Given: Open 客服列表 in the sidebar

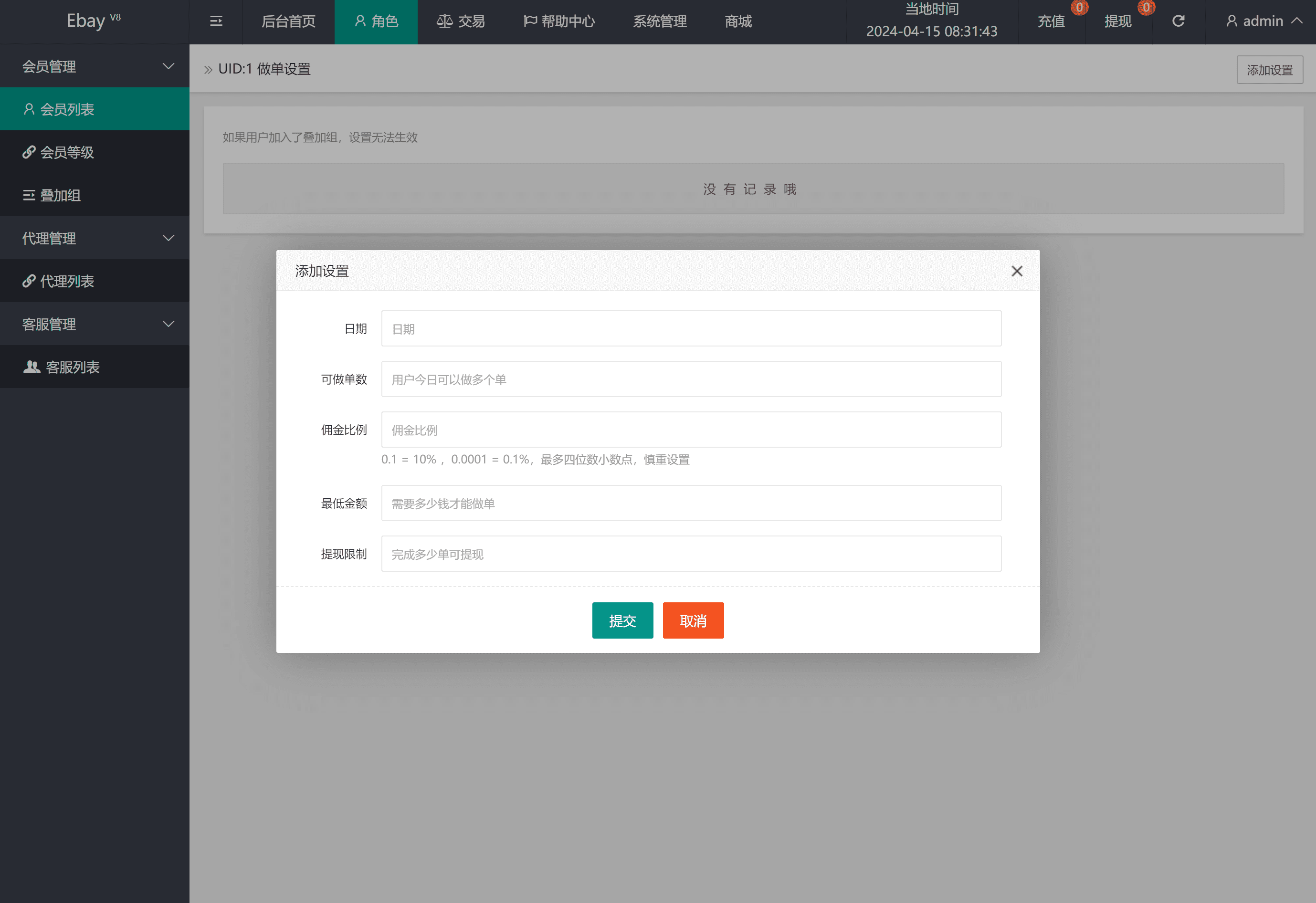Looking at the screenshot, I should click(95, 367).
